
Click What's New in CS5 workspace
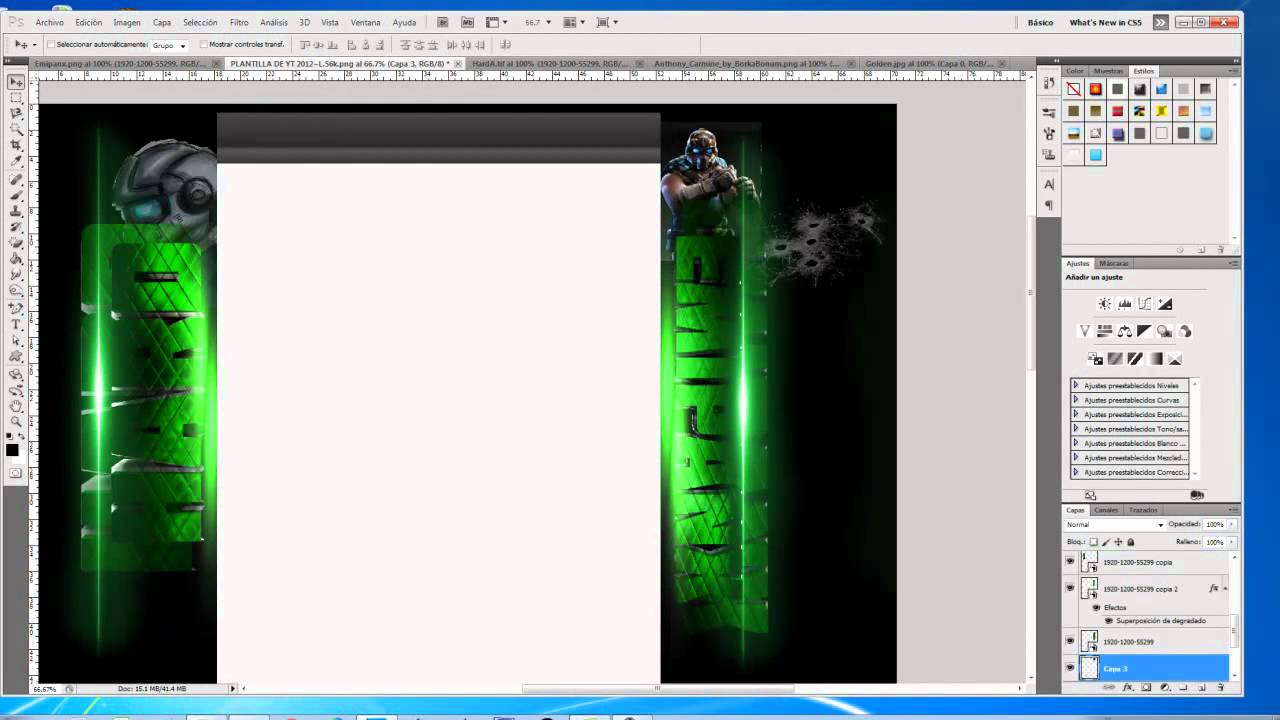[1105, 22]
